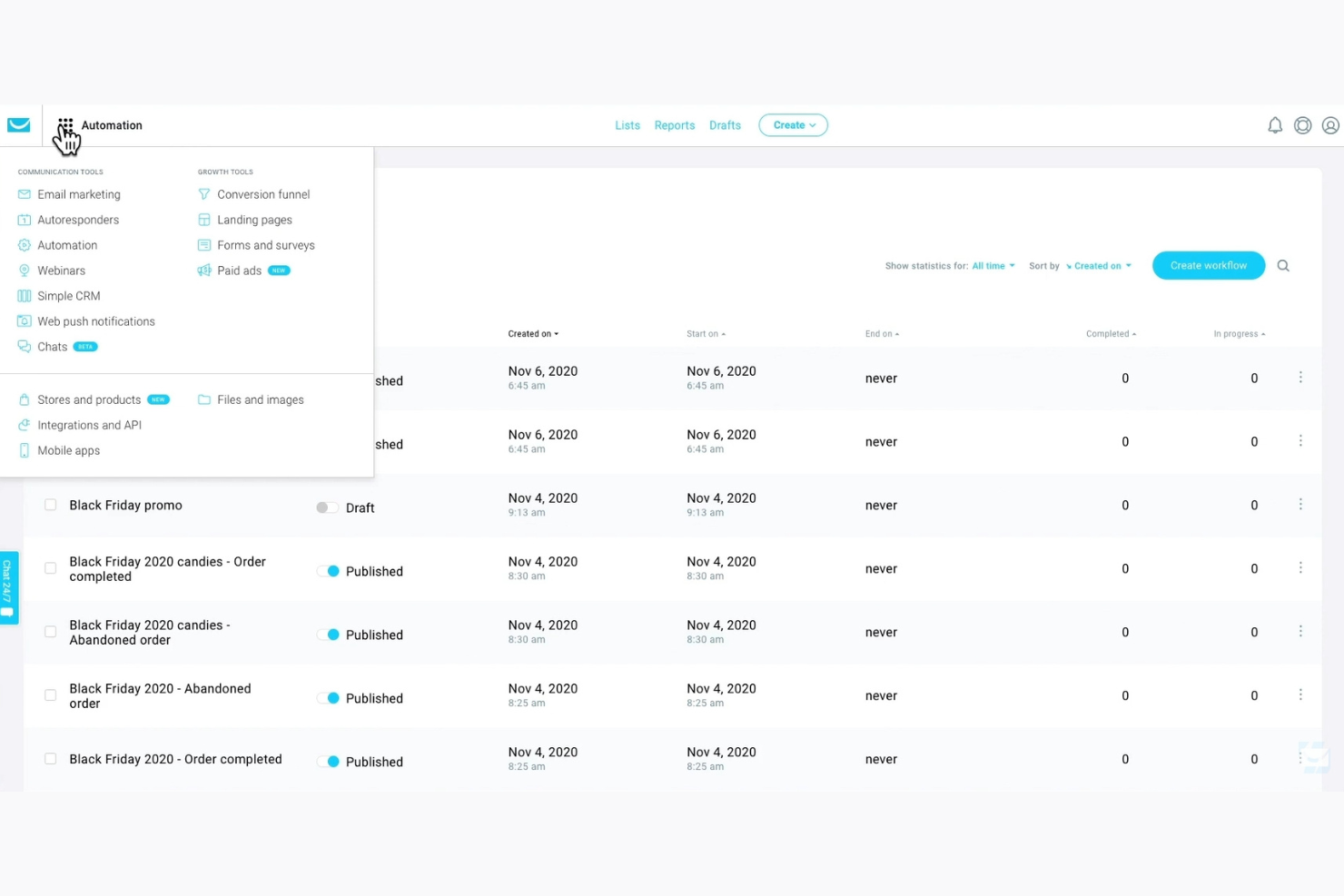Open the Chat 24/7 side panel
1344x896 pixels.
pyautogui.click(x=8, y=586)
